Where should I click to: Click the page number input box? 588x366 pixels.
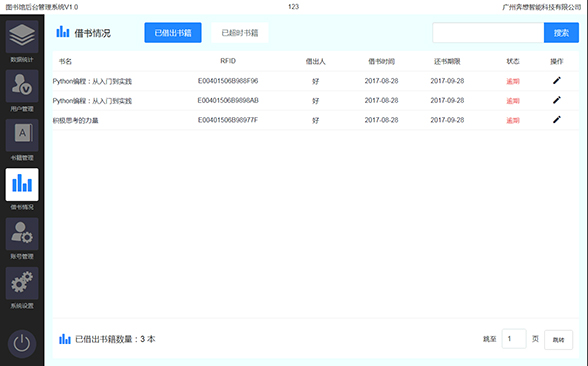[514, 339]
